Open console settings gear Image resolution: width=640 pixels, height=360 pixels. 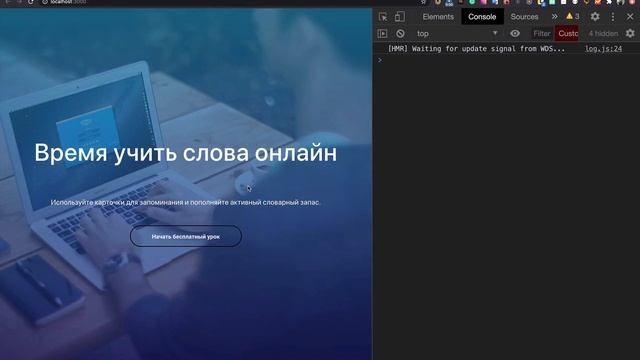(x=630, y=33)
